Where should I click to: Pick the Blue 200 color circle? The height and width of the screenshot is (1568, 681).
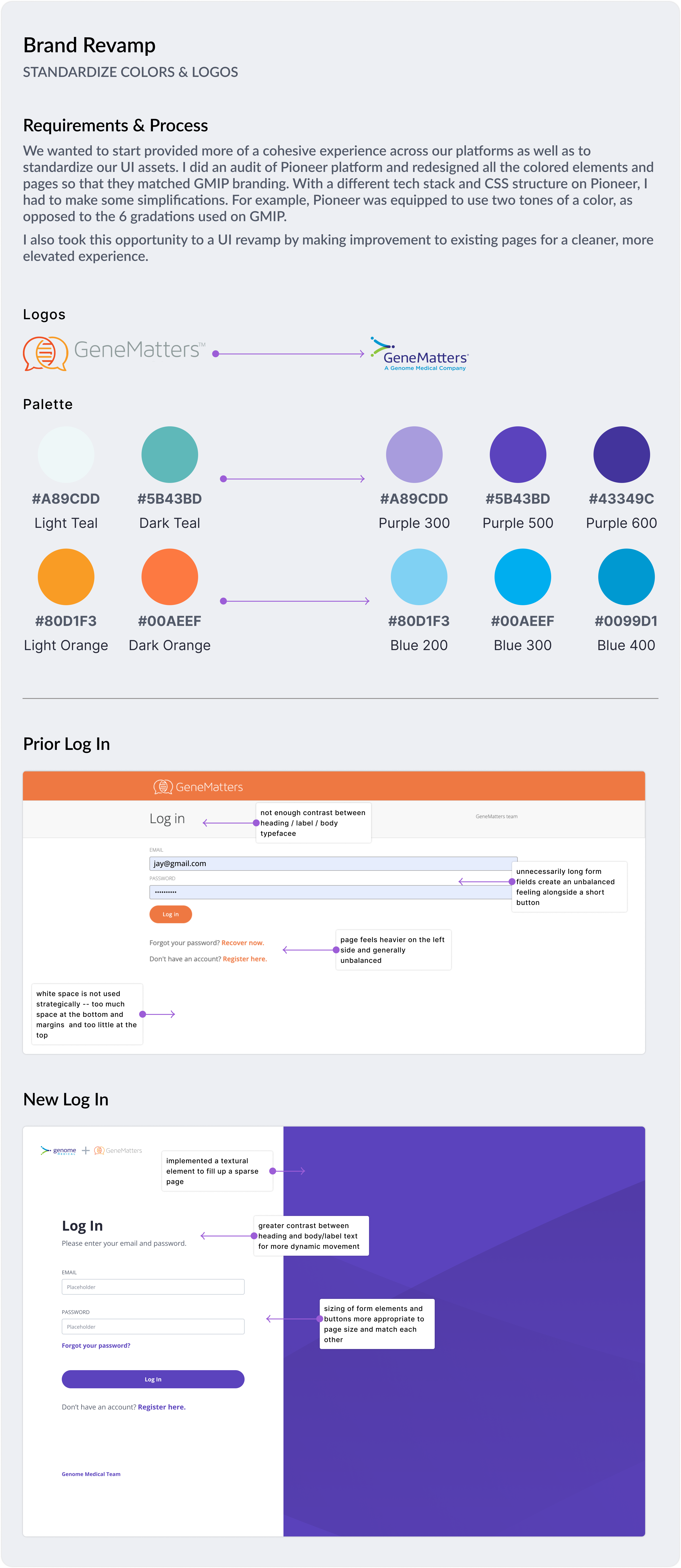[x=419, y=577]
